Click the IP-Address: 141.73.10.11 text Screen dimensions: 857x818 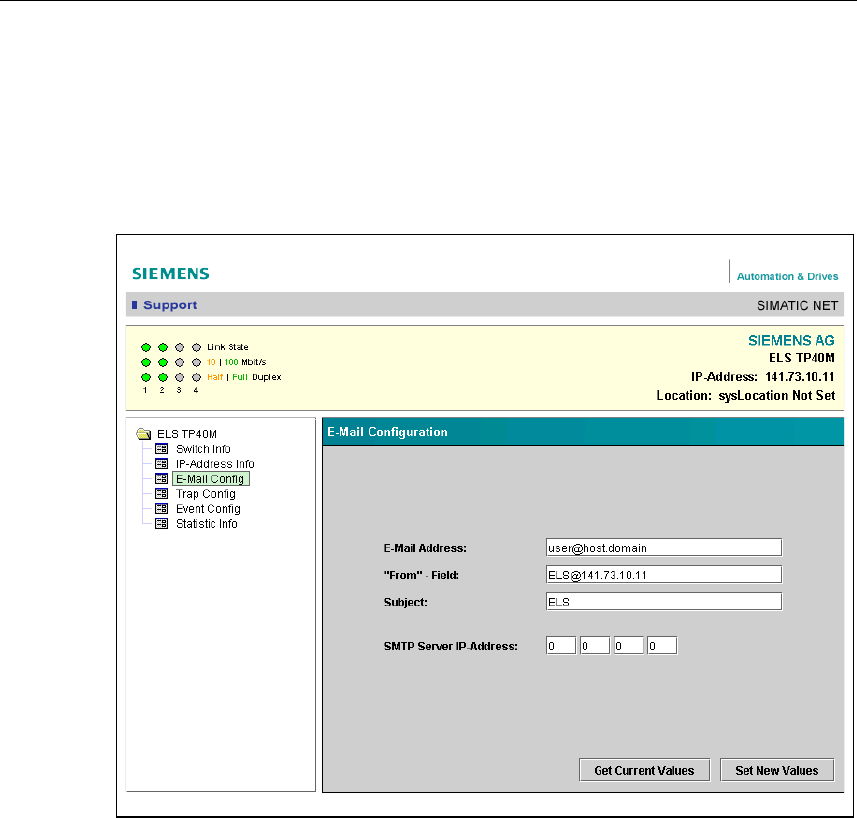coord(762,376)
